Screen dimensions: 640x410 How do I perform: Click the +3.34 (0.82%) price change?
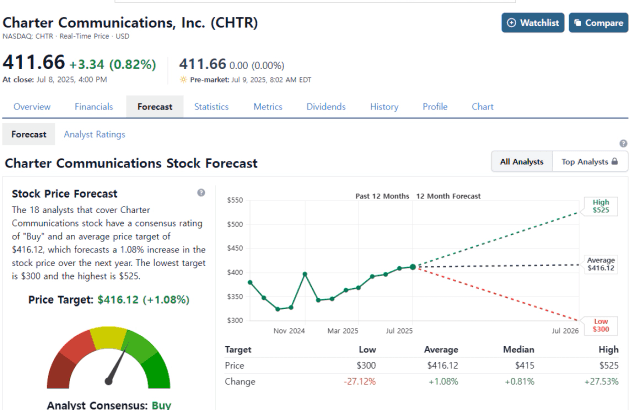pos(113,64)
